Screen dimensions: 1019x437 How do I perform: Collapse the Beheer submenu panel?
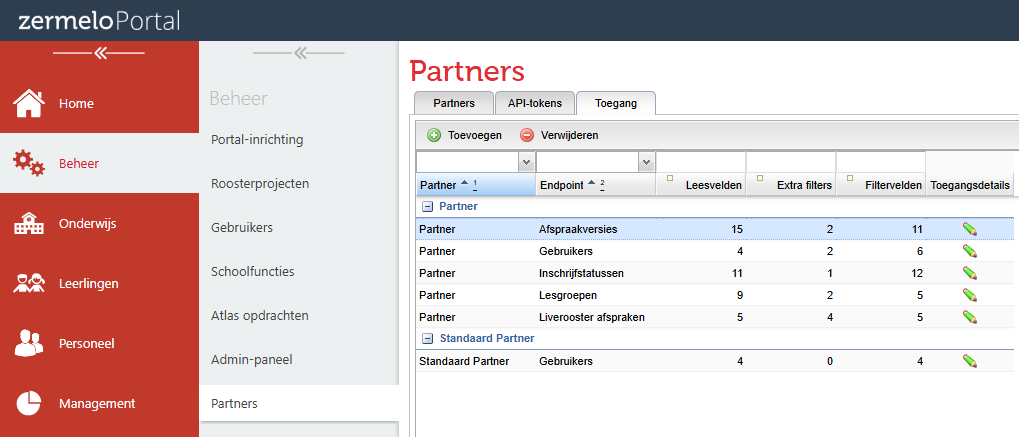(299, 53)
